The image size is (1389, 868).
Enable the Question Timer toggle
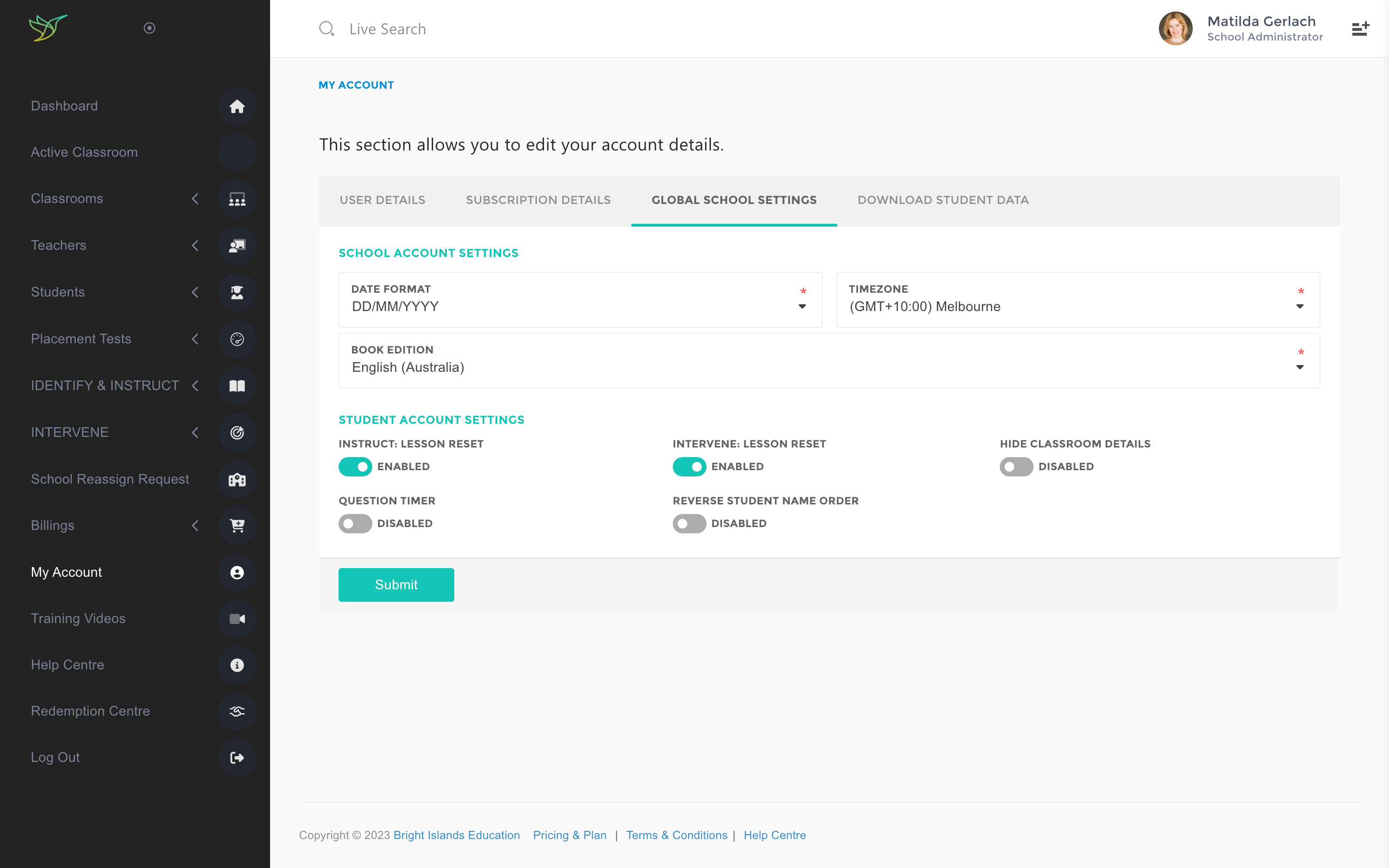coord(355,523)
